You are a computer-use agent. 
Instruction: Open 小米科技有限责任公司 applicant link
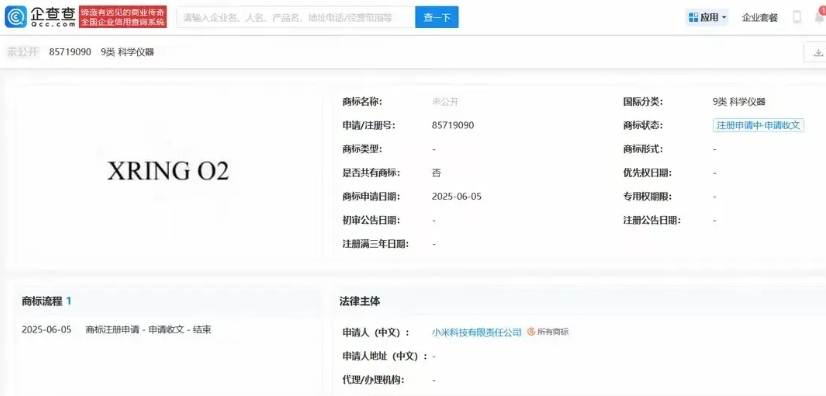tap(476, 332)
